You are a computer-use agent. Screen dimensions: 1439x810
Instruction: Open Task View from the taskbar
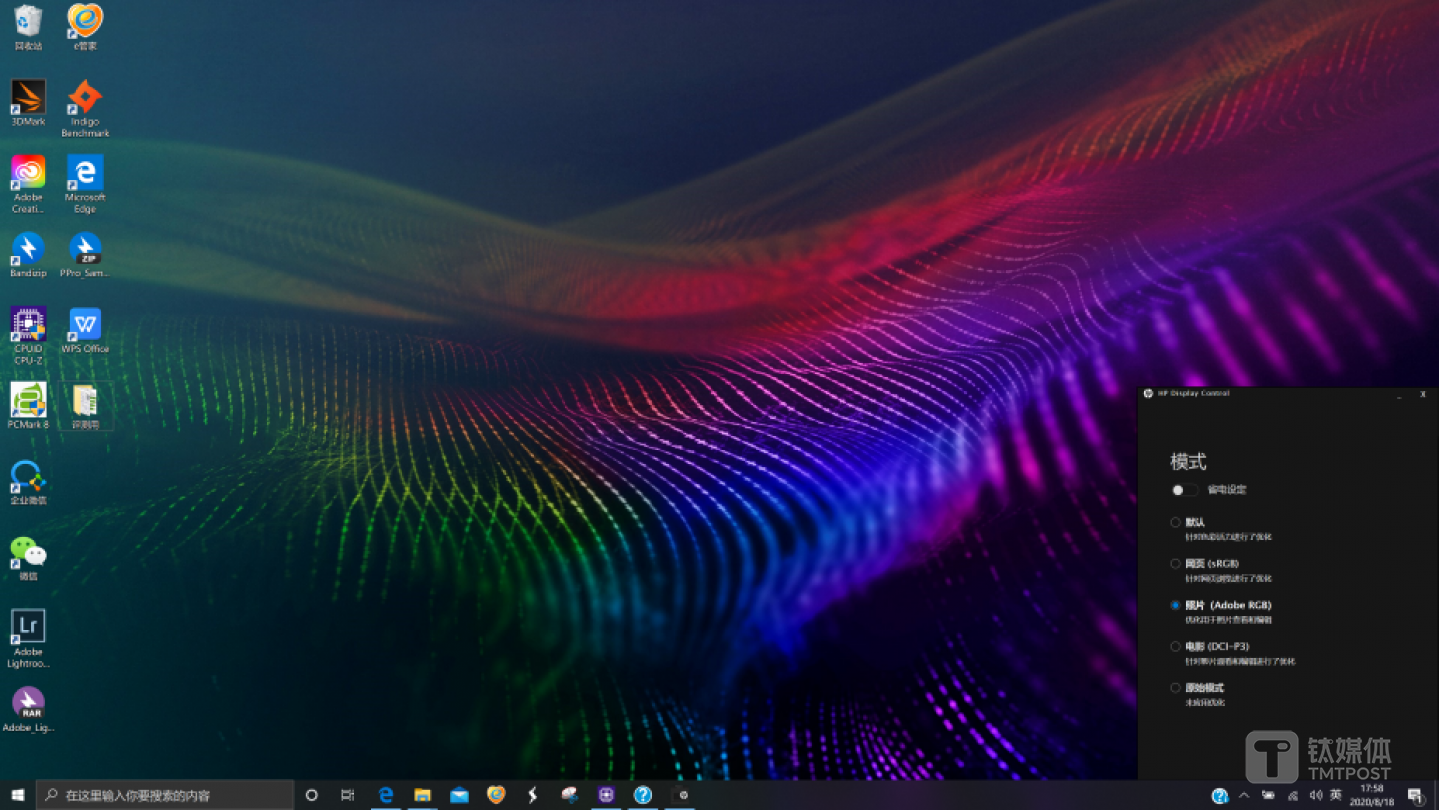click(x=347, y=795)
